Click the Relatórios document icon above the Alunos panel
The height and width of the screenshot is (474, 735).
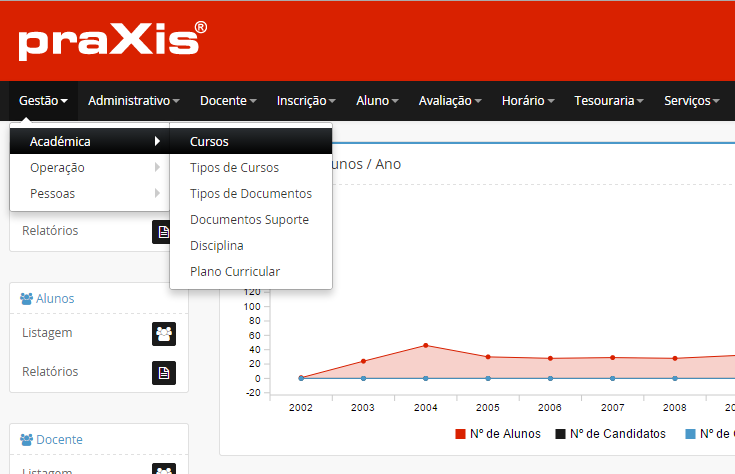point(164,232)
